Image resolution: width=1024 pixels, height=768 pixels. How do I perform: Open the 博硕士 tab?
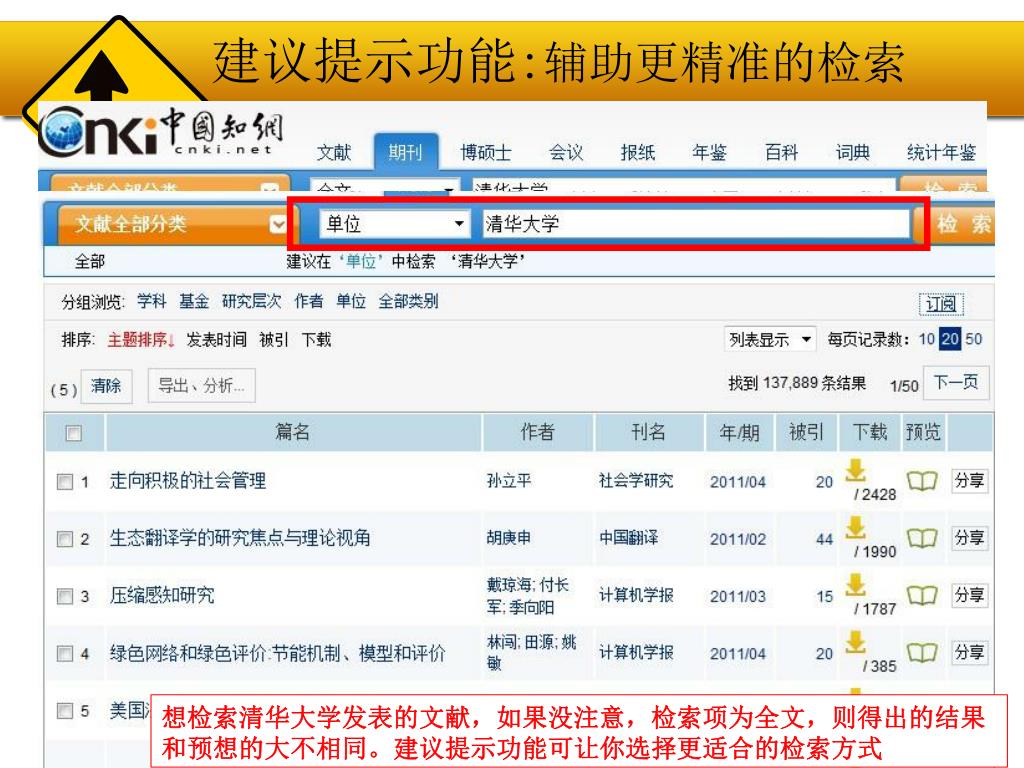(x=485, y=153)
